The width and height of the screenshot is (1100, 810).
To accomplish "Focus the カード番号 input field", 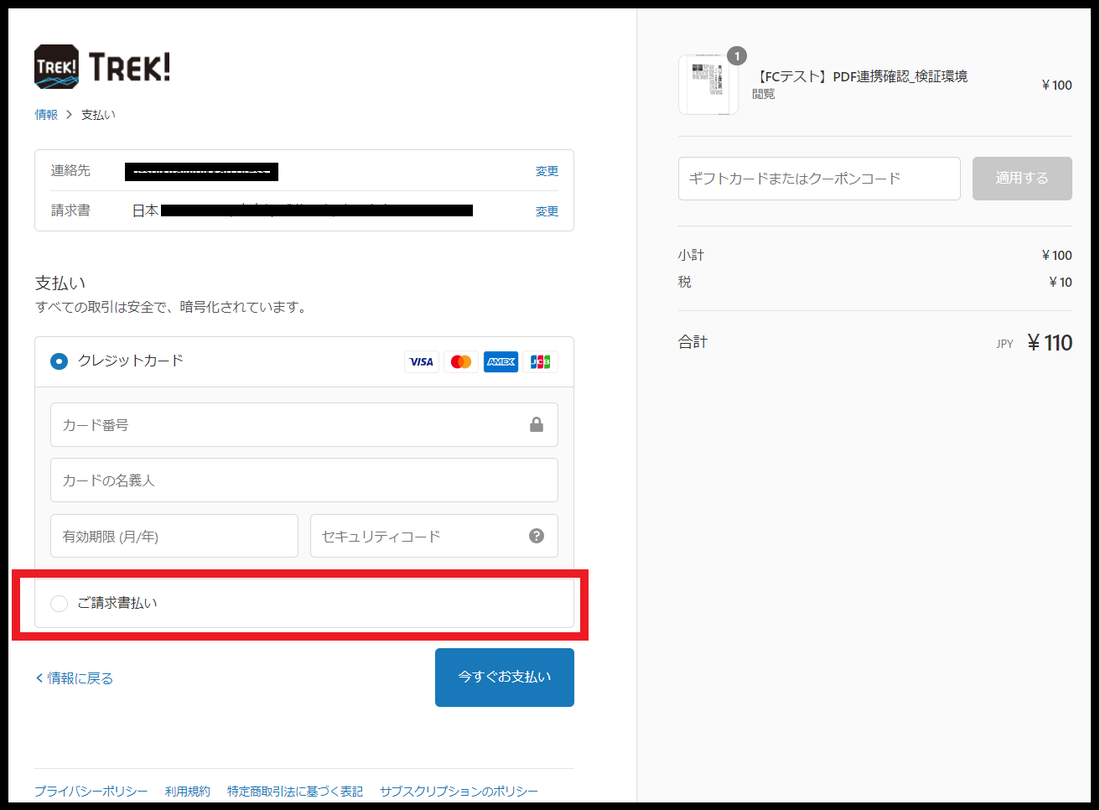I will point(304,424).
